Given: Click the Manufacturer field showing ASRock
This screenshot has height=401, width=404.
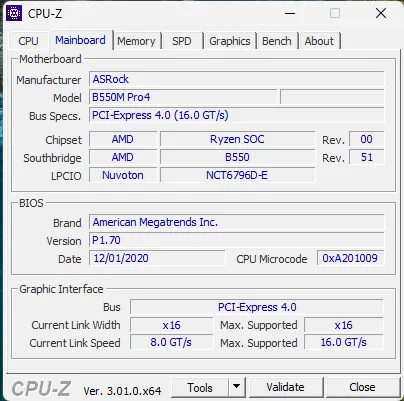Looking at the screenshot, I should tap(237, 79).
